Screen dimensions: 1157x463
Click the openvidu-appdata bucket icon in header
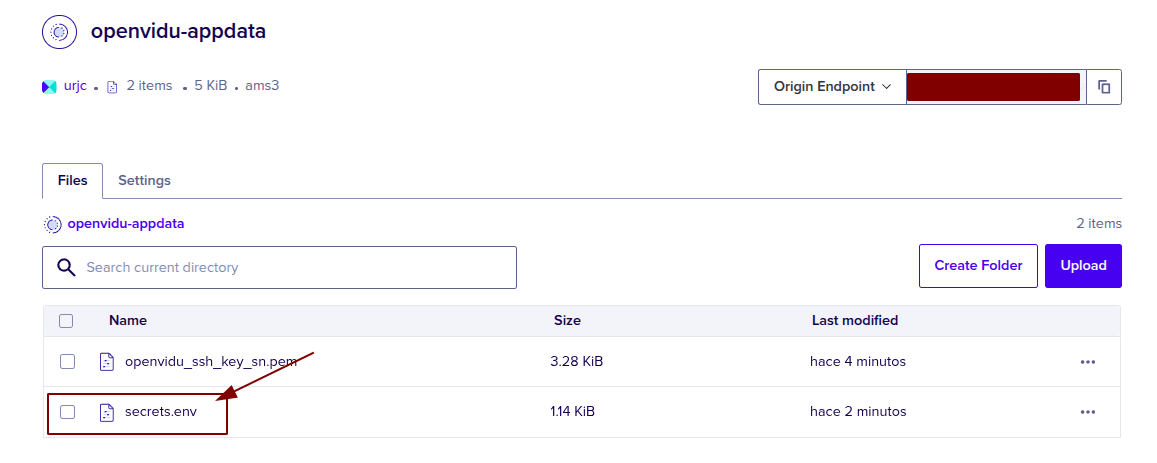59,32
